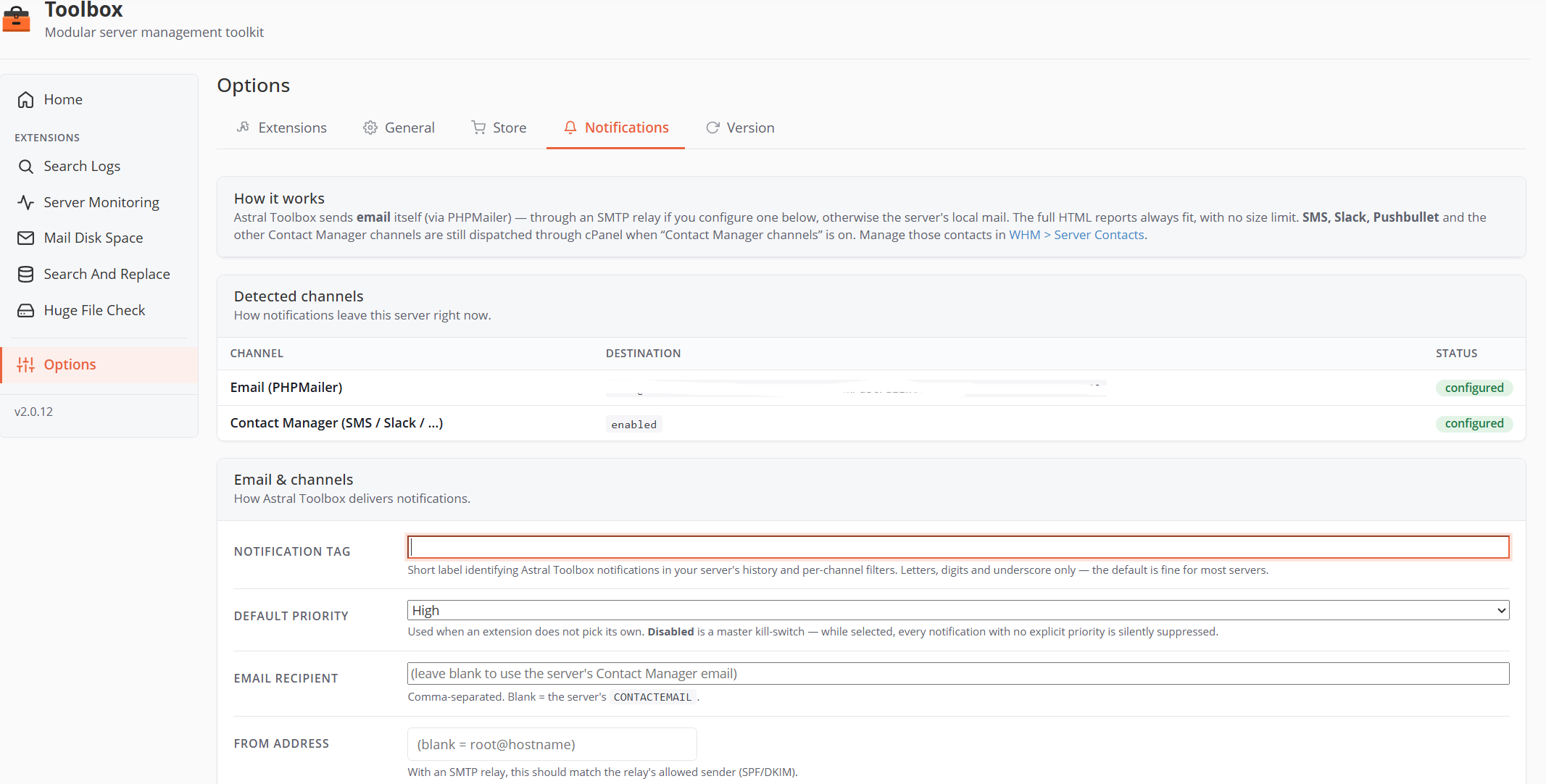Click the Mail Disk Space envelope icon
Screen dimensions: 1546x784
click(x=25, y=238)
